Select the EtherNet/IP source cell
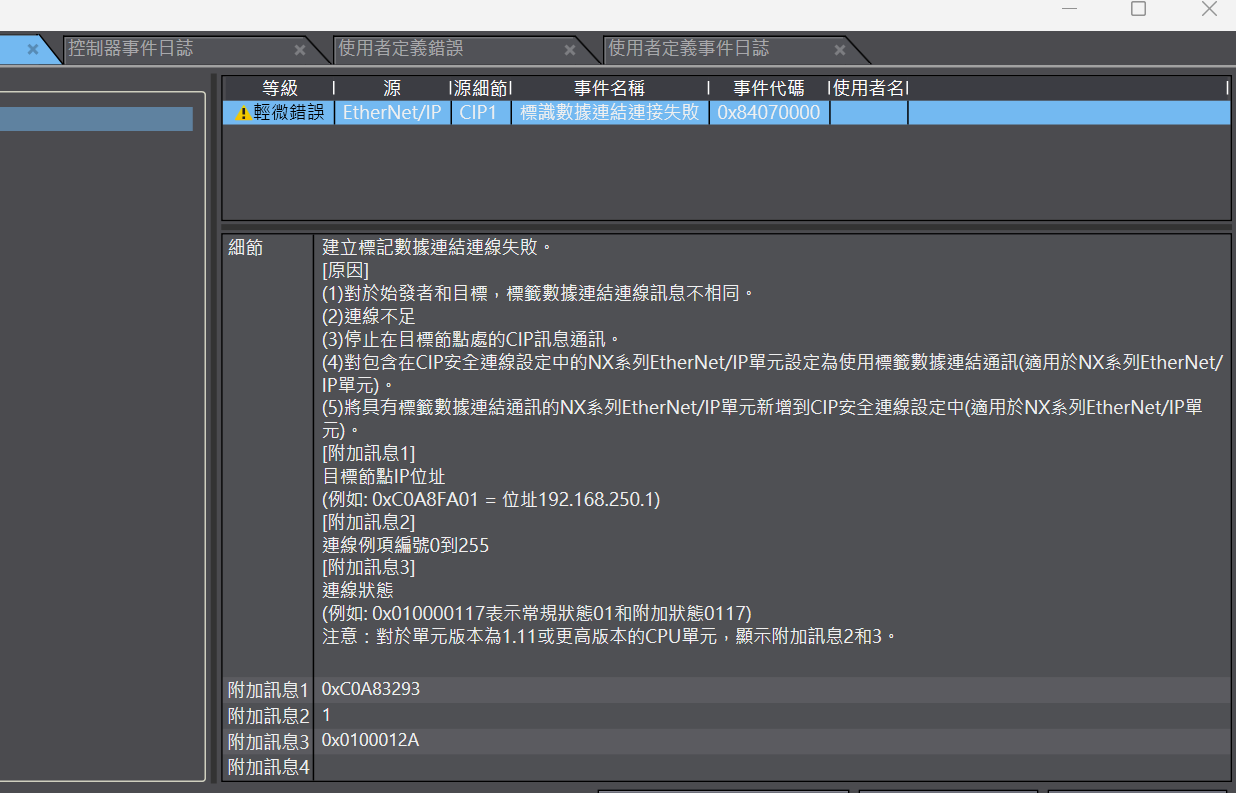 [392, 112]
